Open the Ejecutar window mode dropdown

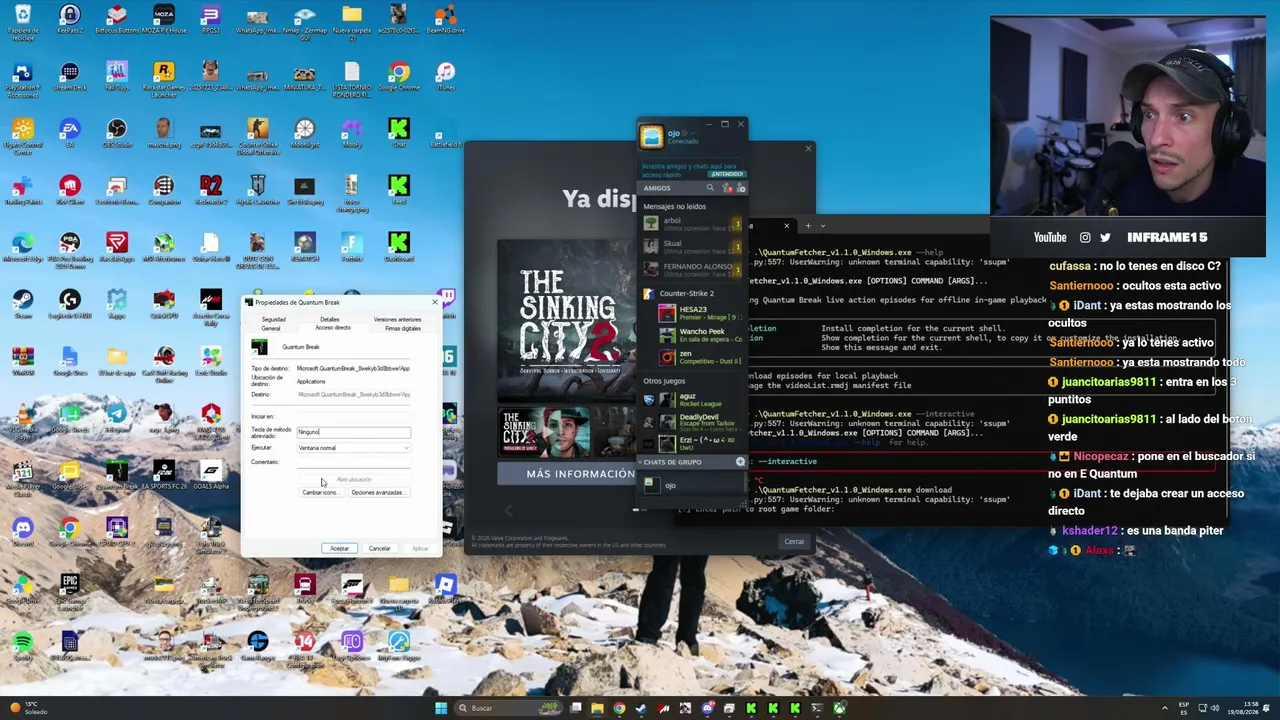(x=354, y=448)
